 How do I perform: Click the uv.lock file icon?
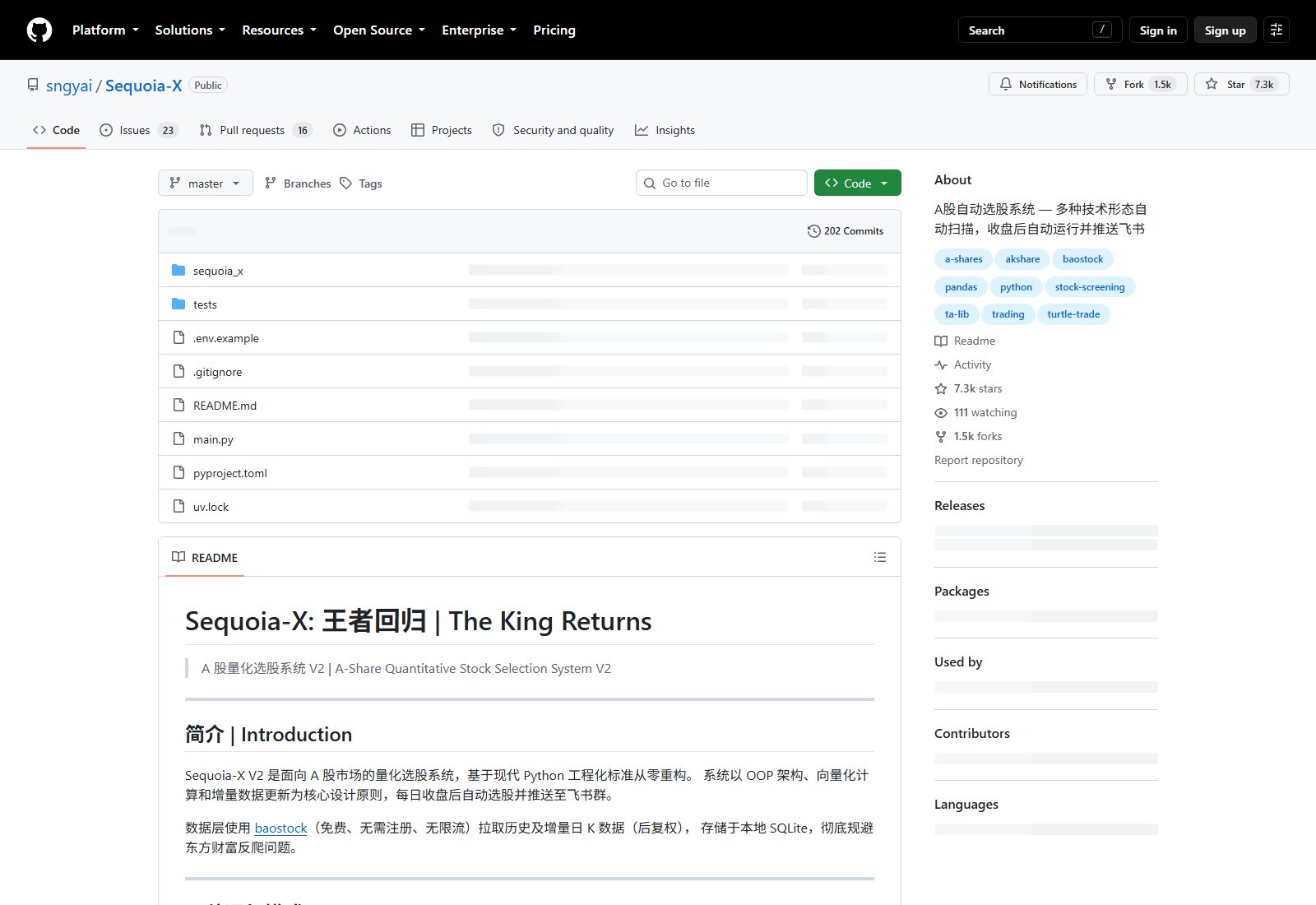click(x=178, y=507)
